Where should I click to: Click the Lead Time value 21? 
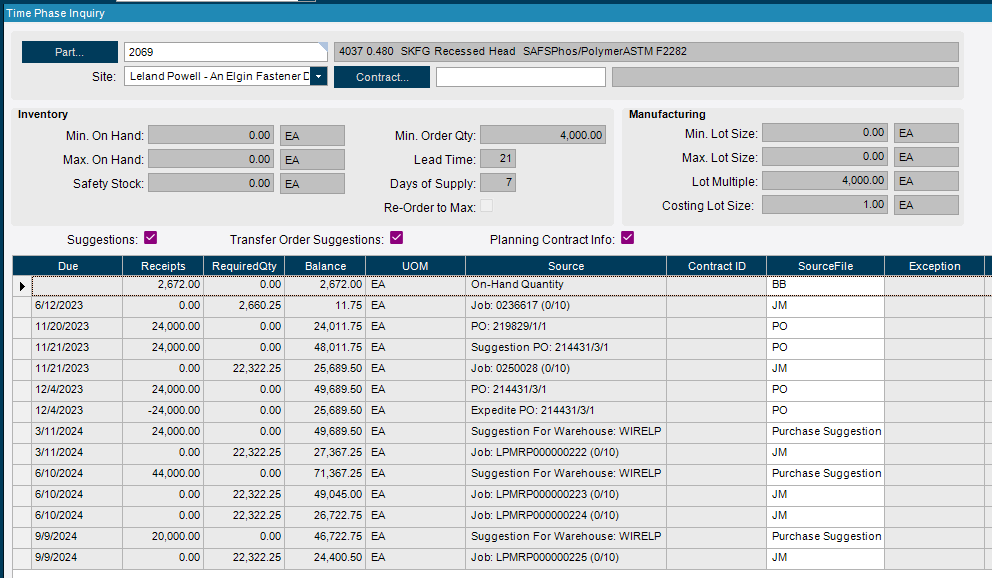click(x=498, y=158)
